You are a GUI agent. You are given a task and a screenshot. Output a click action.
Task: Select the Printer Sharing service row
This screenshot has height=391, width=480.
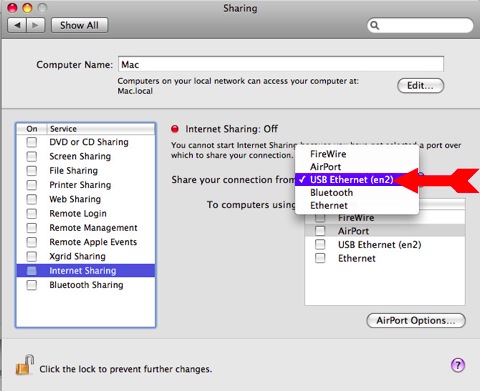[86, 185]
